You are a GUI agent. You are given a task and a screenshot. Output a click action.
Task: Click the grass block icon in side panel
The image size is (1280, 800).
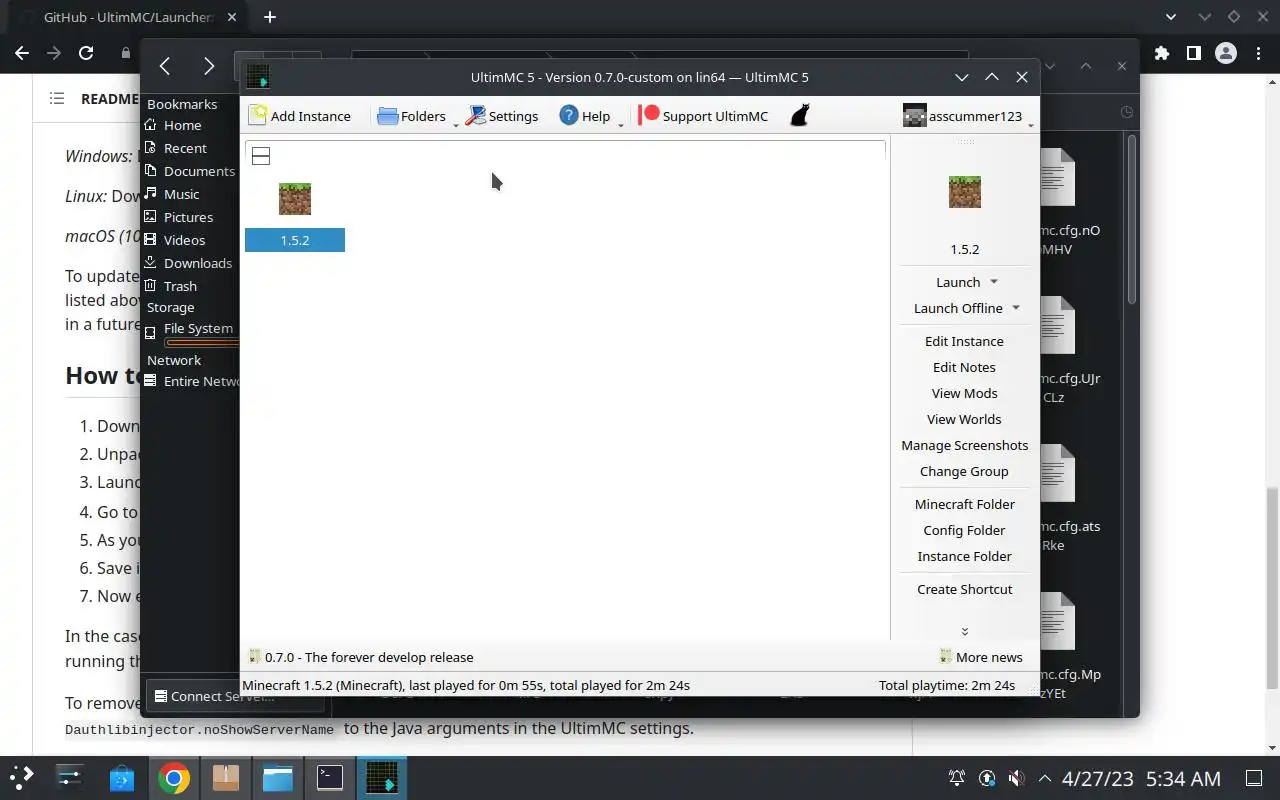(965, 192)
